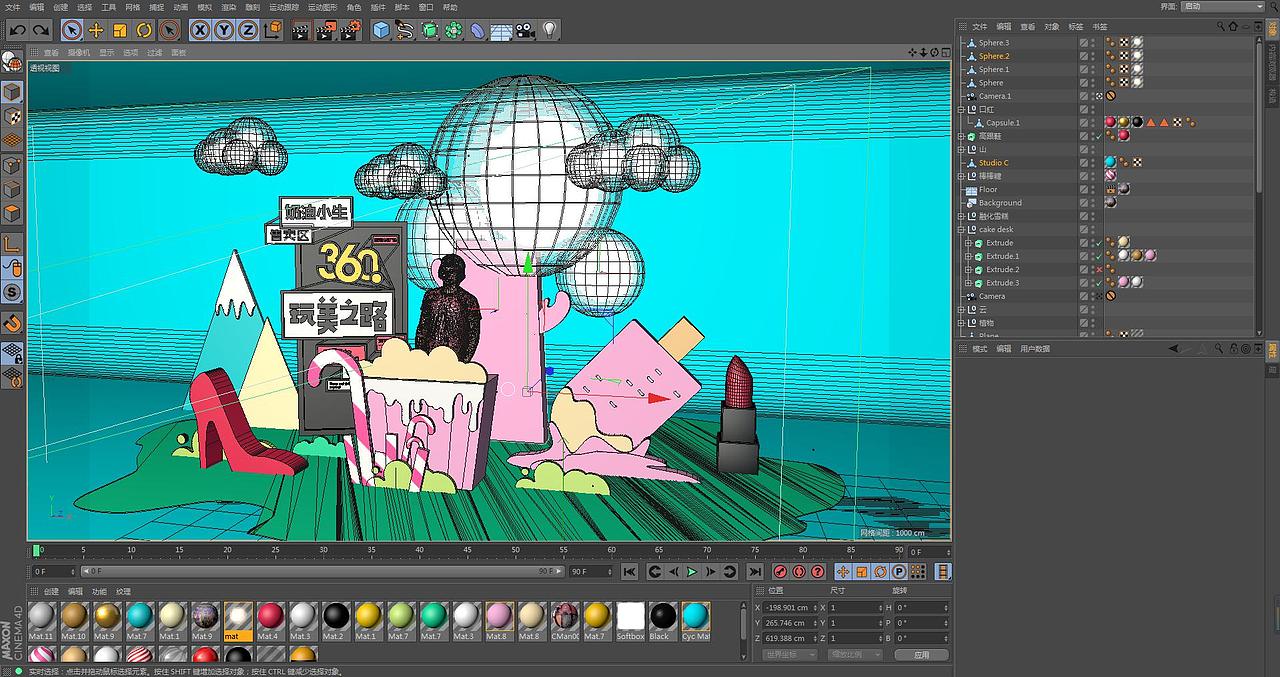Toggle layer box of Sphere.2 row
This screenshot has width=1280, height=677.
pyautogui.click(x=1084, y=56)
